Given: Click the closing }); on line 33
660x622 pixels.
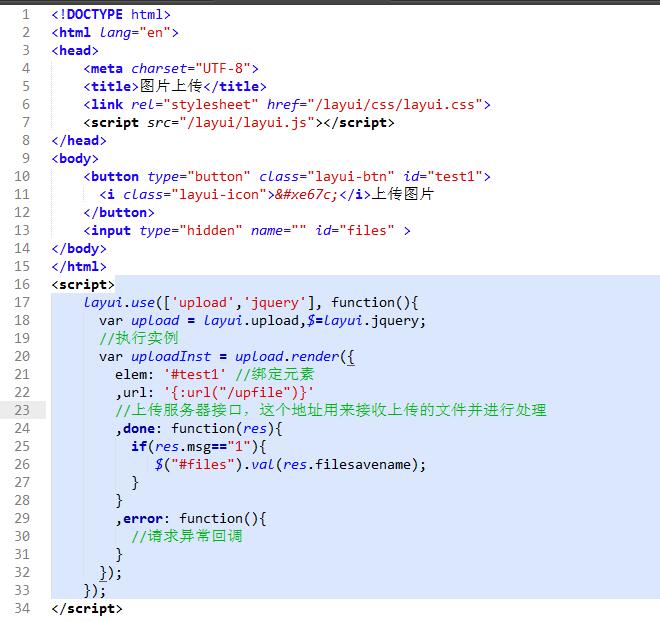Looking at the screenshot, I should (x=95, y=590).
